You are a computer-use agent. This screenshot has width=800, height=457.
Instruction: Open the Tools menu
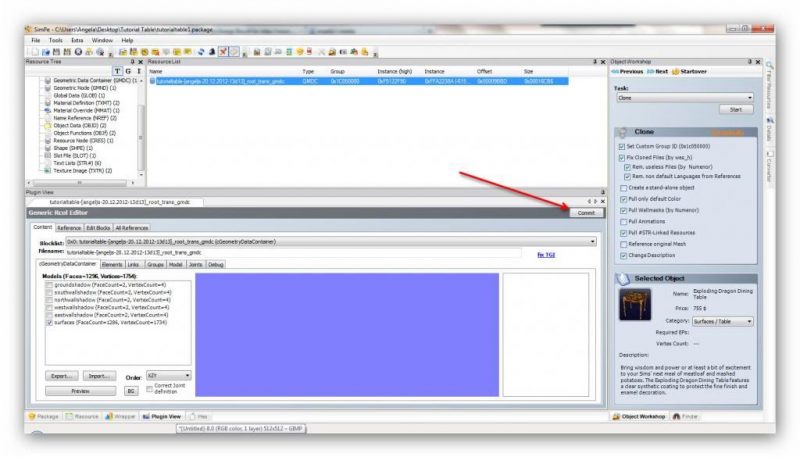point(51,40)
